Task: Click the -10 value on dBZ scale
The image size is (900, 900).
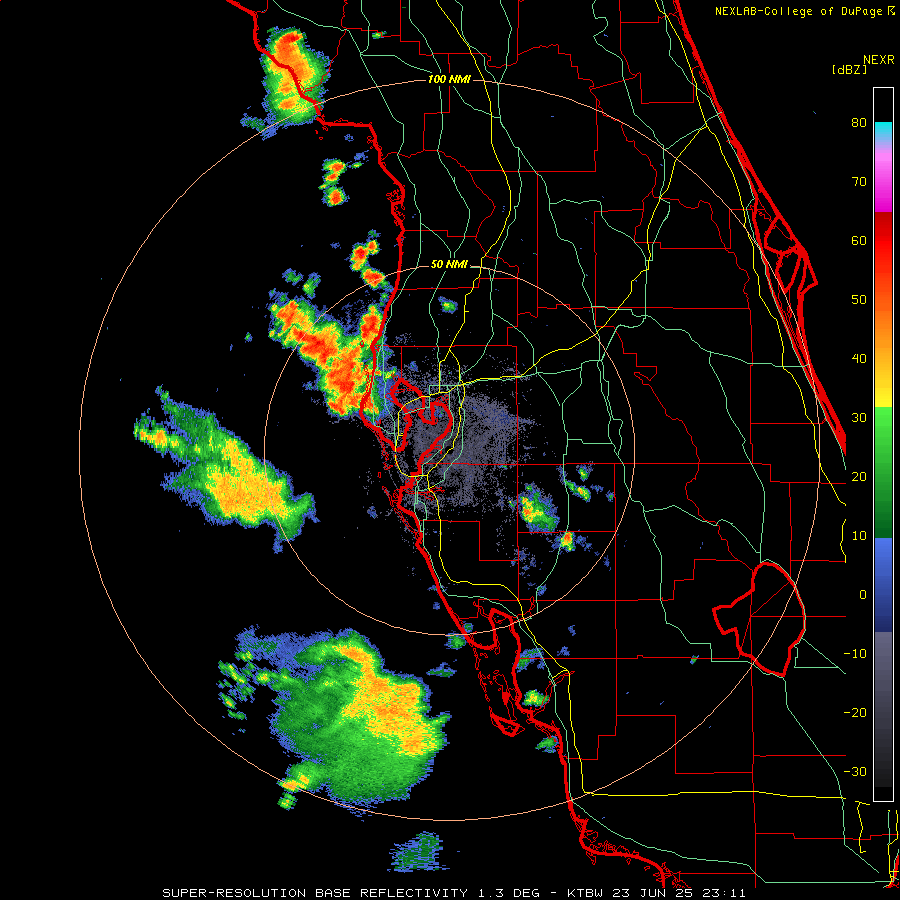Action: click(x=855, y=654)
